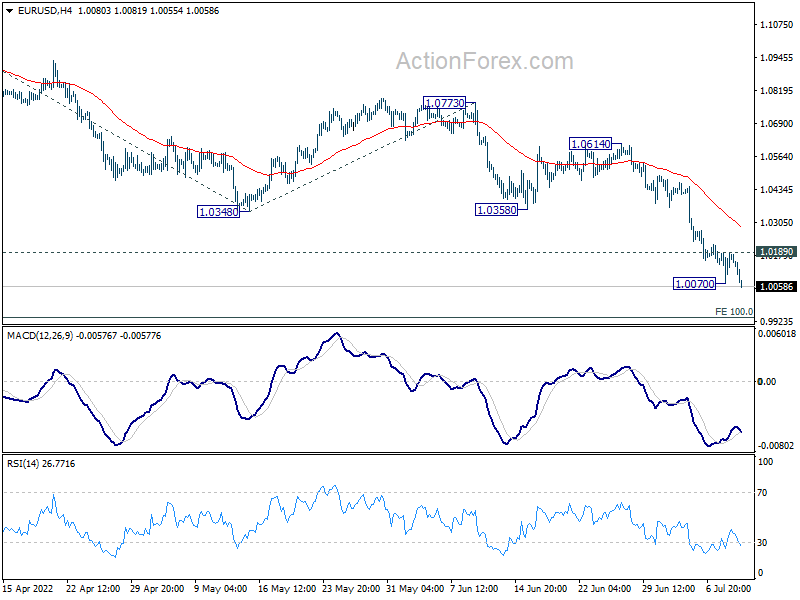Click the 1.07730 price label
800x600 pixels.
[x=444, y=103]
